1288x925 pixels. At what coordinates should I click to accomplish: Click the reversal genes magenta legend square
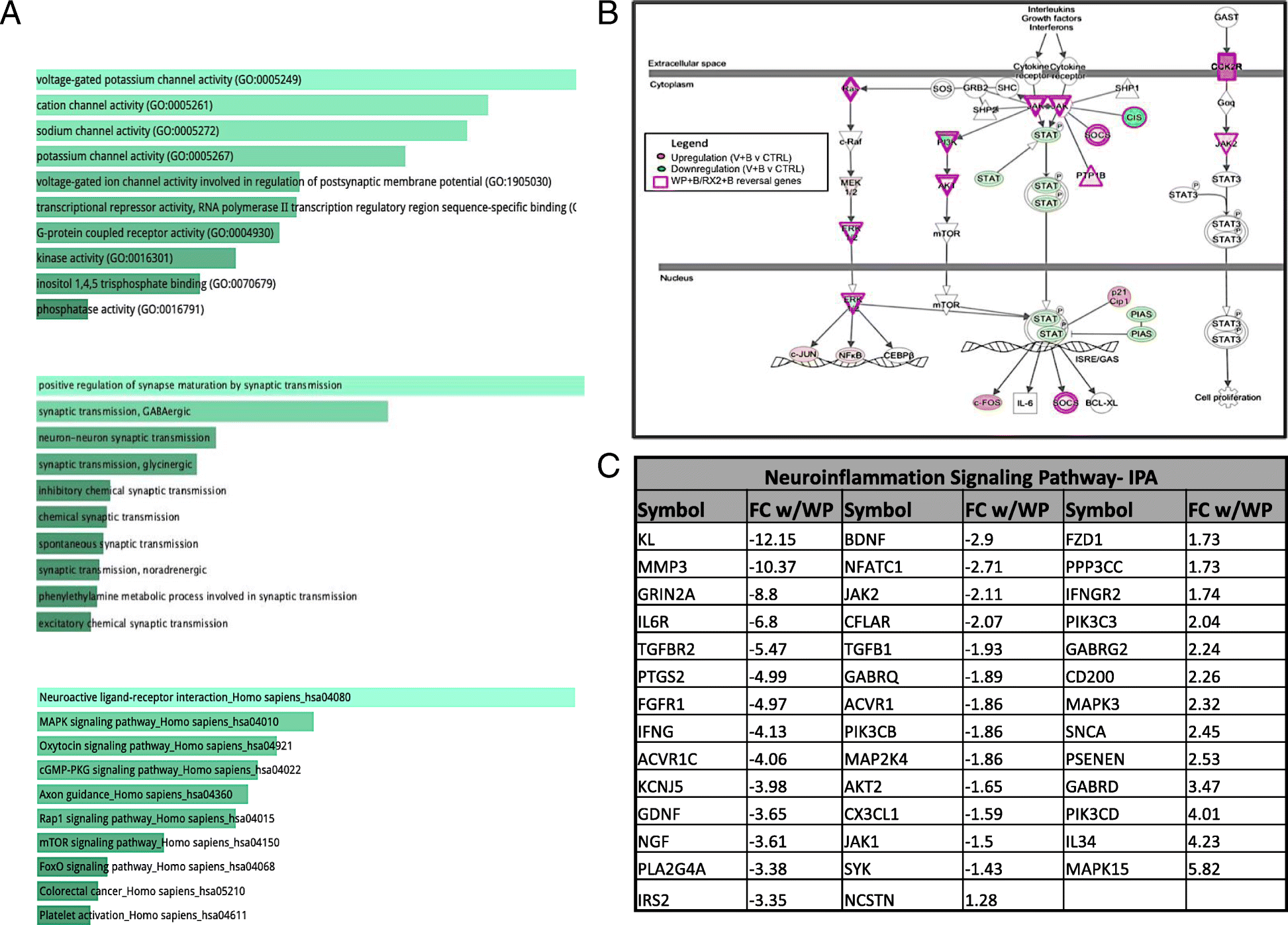660,181
